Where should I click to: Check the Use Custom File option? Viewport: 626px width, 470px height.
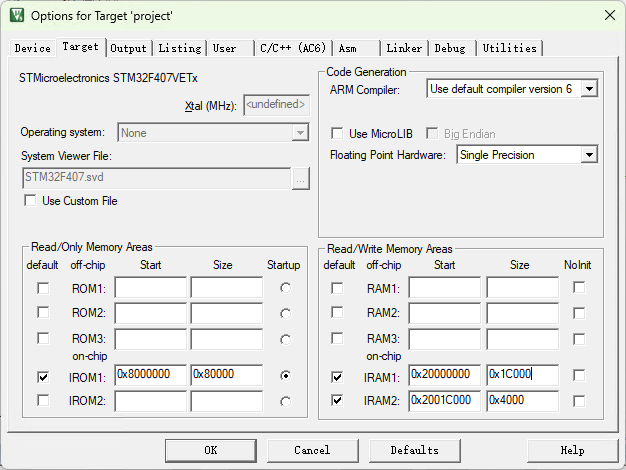pos(30,201)
